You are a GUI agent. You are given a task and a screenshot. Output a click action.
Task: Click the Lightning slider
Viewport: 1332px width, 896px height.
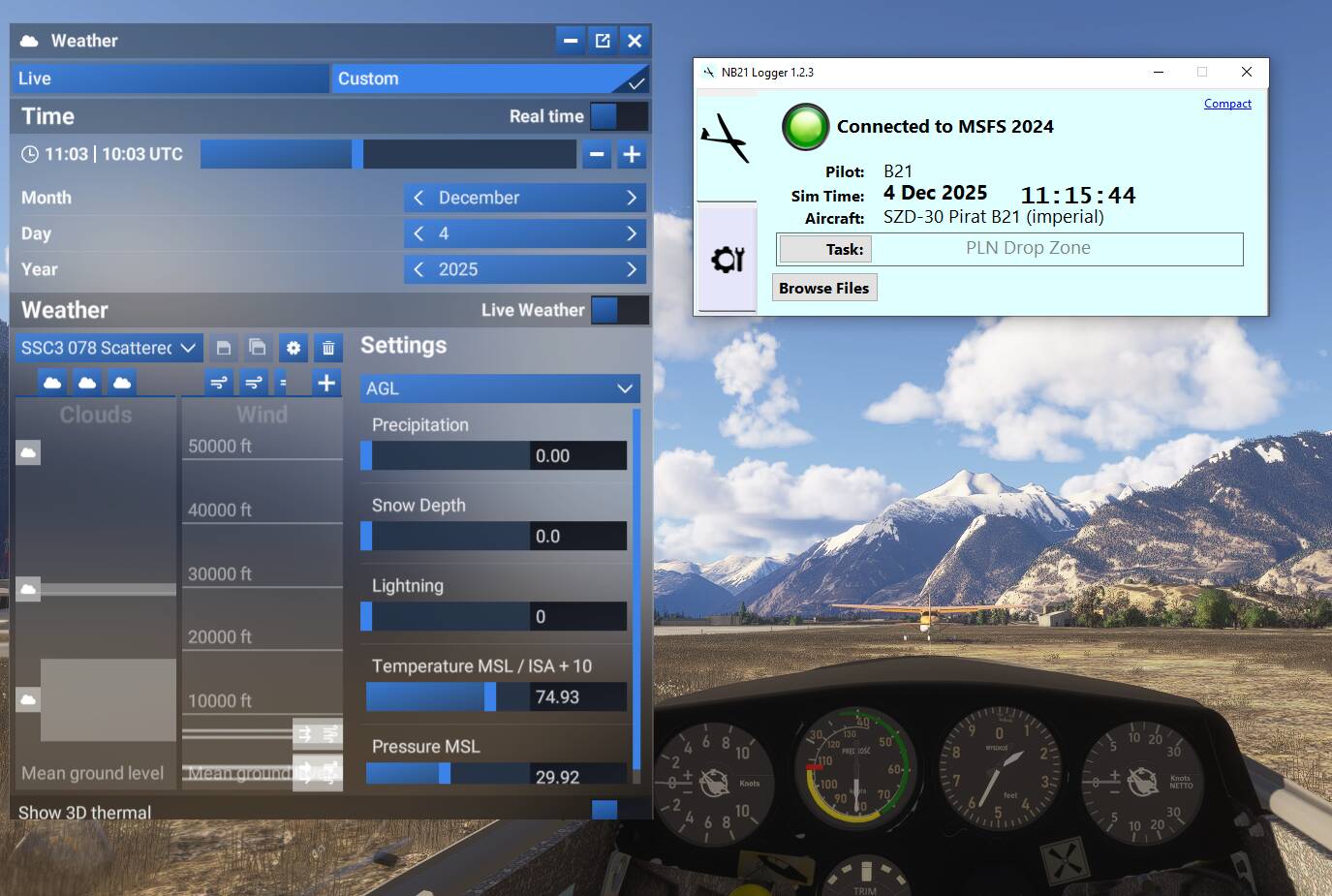tap(446, 616)
